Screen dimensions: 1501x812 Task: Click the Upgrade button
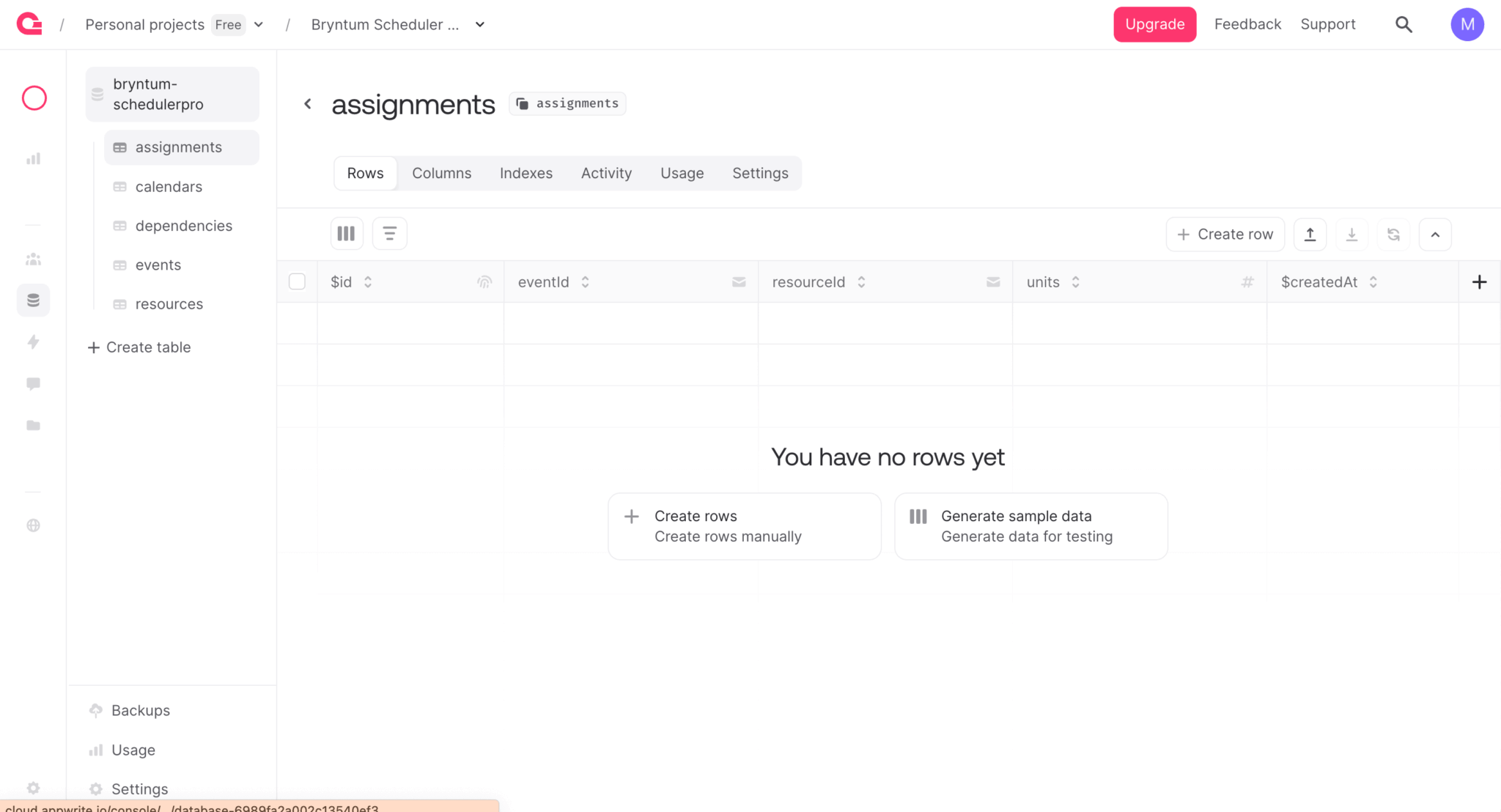click(x=1154, y=24)
